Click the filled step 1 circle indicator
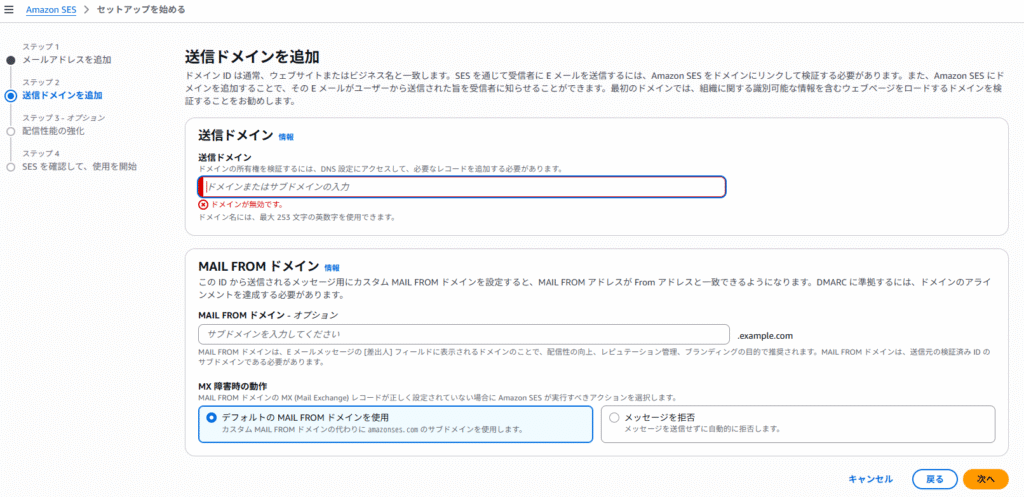 pyautogui.click(x=10, y=61)
